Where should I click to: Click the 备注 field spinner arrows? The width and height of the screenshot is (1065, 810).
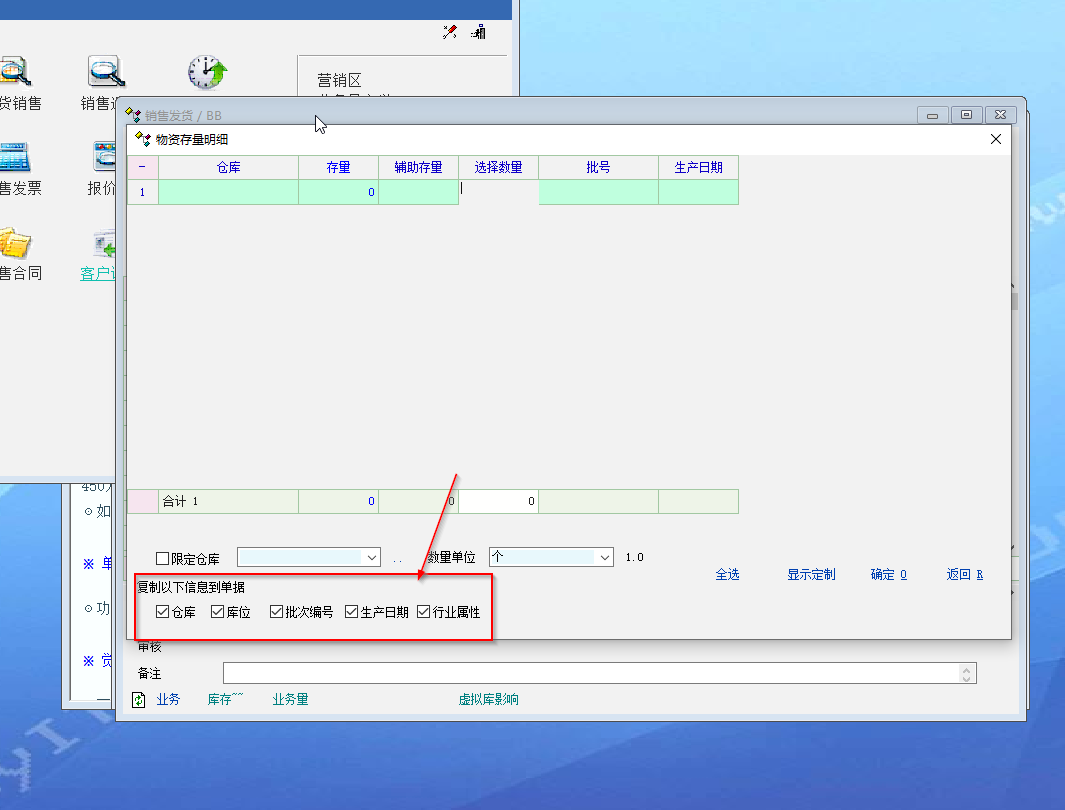965,673
